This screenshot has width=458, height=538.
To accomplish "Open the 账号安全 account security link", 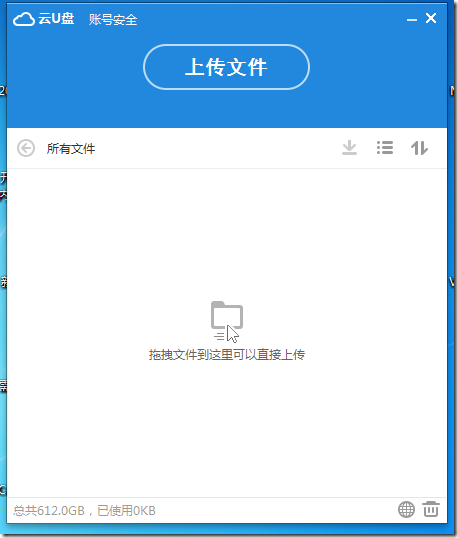I will pos(113,20).
